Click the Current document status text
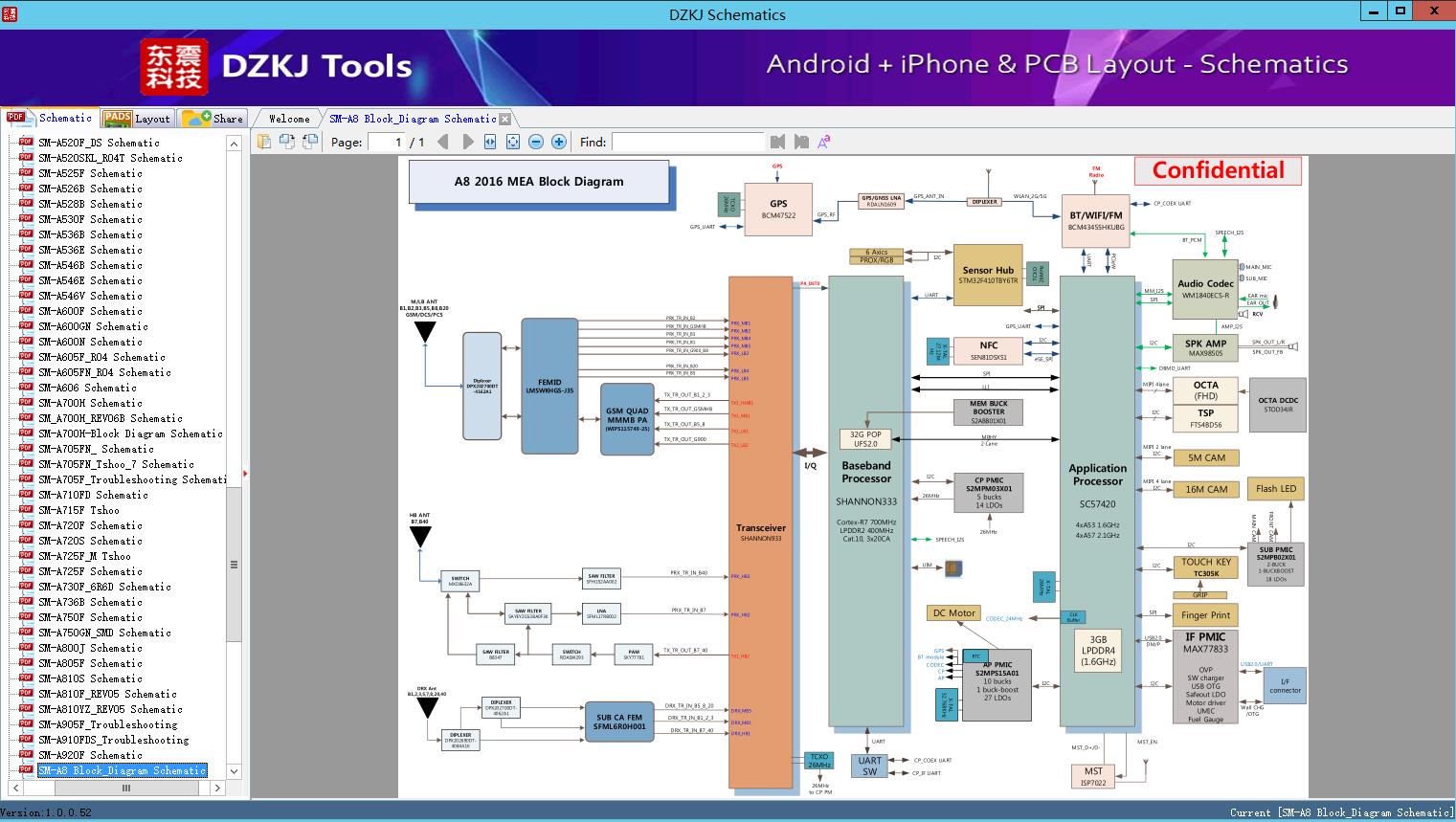Screen dimensions: 1456x822 click(x=1341, y=812)
